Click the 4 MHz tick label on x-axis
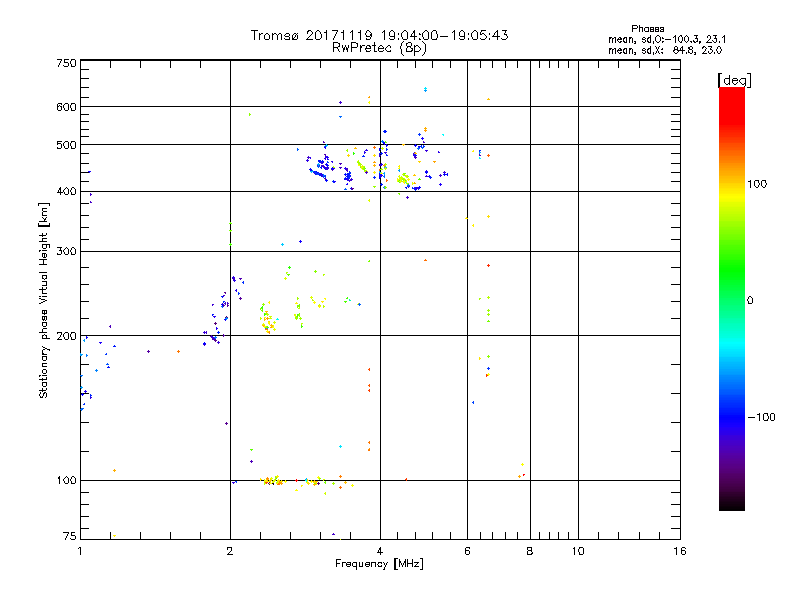This screenshot has width=800, height=600. 380,551
